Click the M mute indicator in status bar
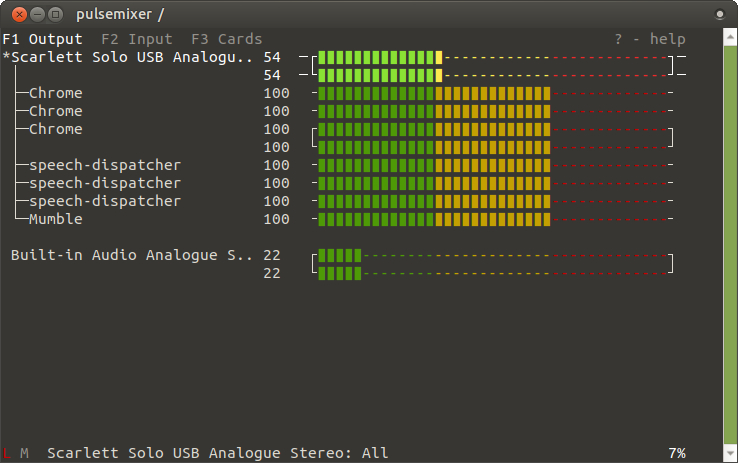Image resolution: width=738 pixels, height=463 pixels. (24, 453)
